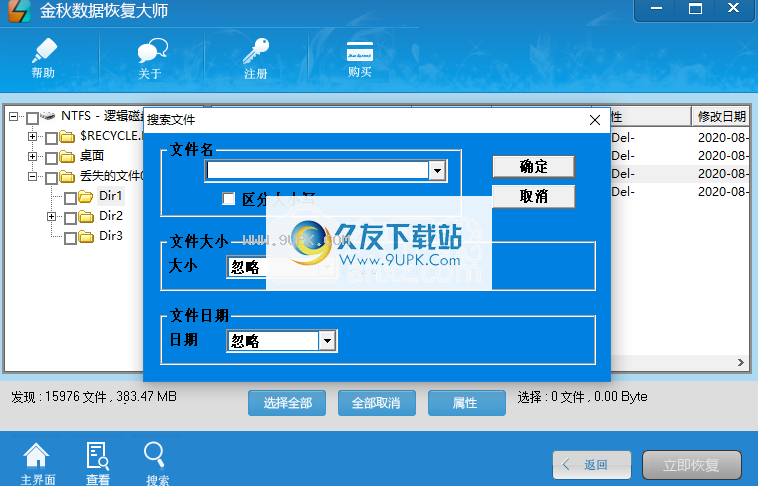Image resolution: width=758 pixels, height=486 pixels.
Task: Check the 桌面 folder checkbox
Action: [x=51, y=158]
